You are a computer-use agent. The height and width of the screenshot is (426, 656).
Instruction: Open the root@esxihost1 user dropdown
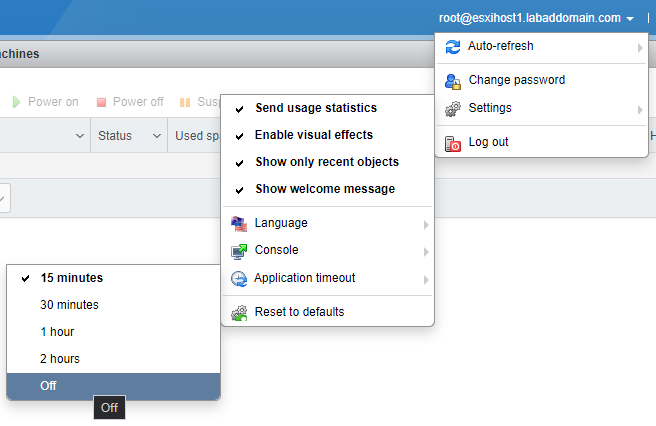coord(536,17)
